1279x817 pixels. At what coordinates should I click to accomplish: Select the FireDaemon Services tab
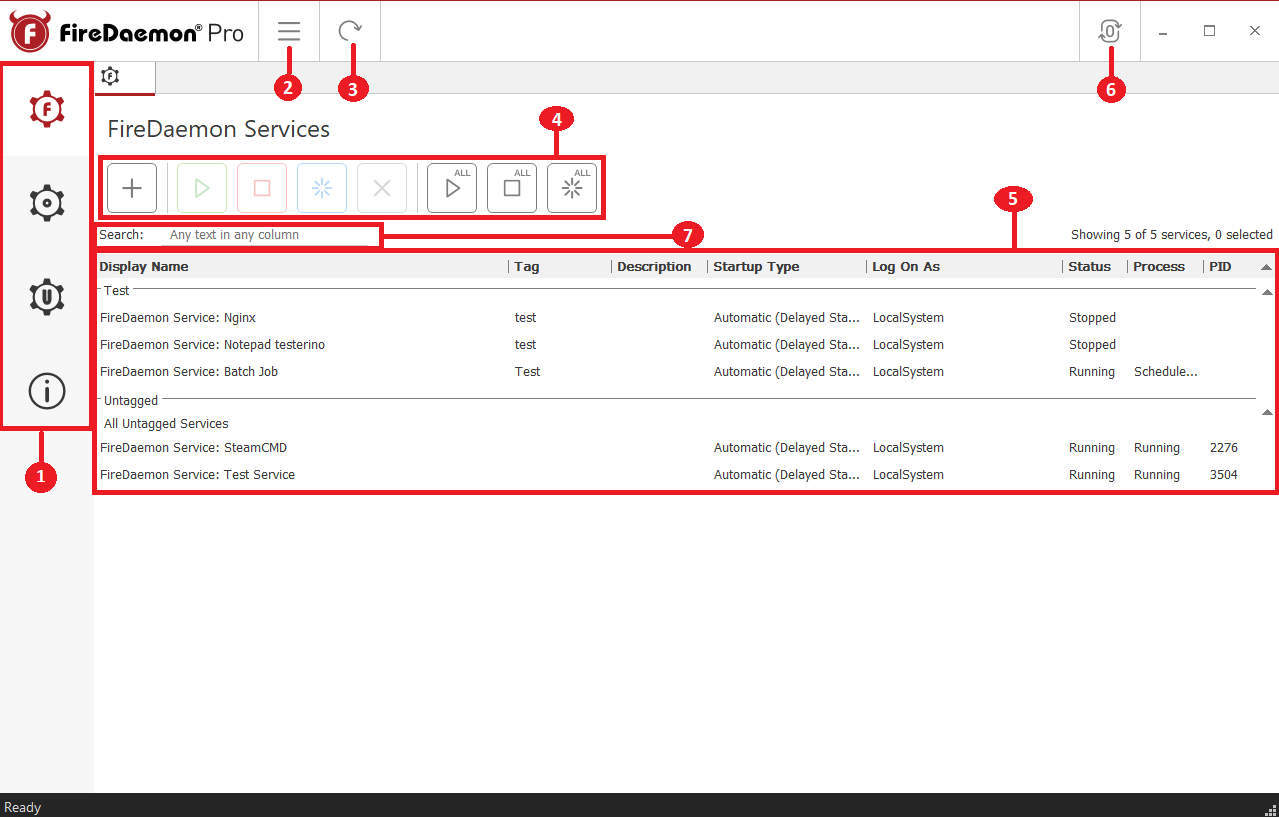(125, 77)
